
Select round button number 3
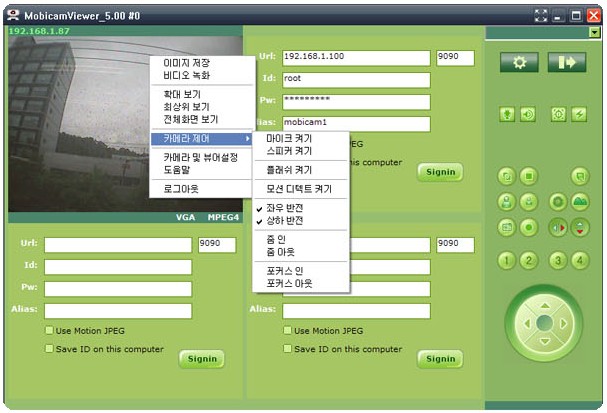point(558,260)
